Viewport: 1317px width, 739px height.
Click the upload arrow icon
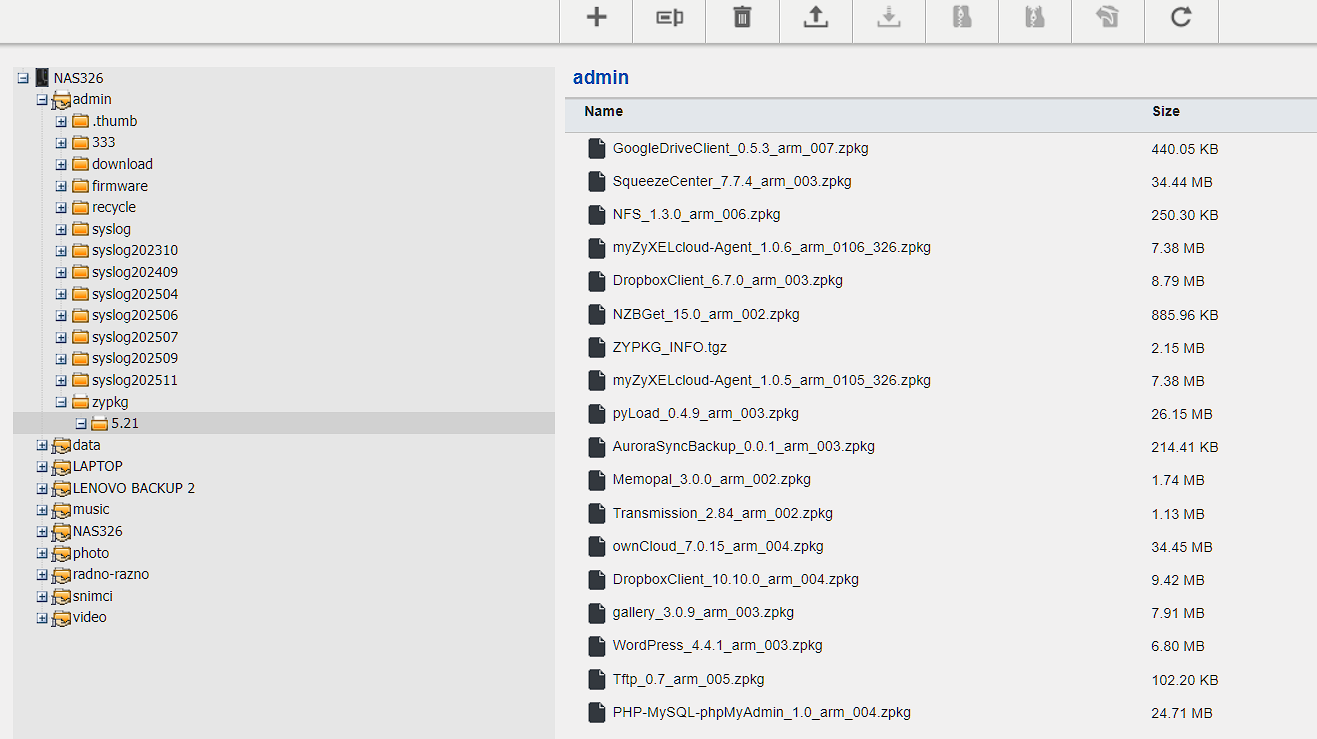[816, 17]
